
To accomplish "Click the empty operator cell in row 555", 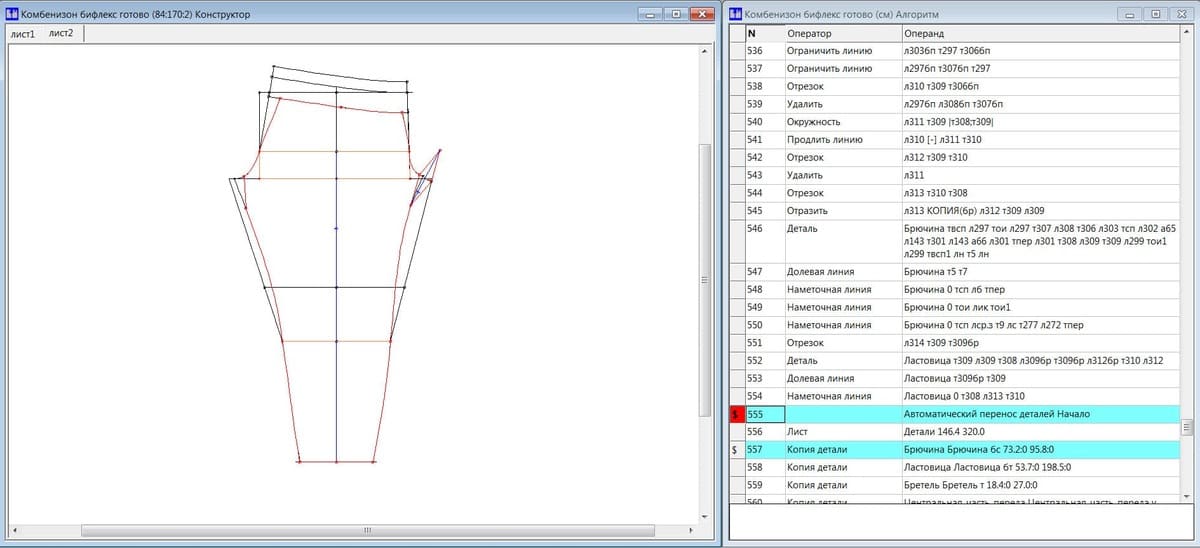I will pyautogui.click(x=842, y=414).
